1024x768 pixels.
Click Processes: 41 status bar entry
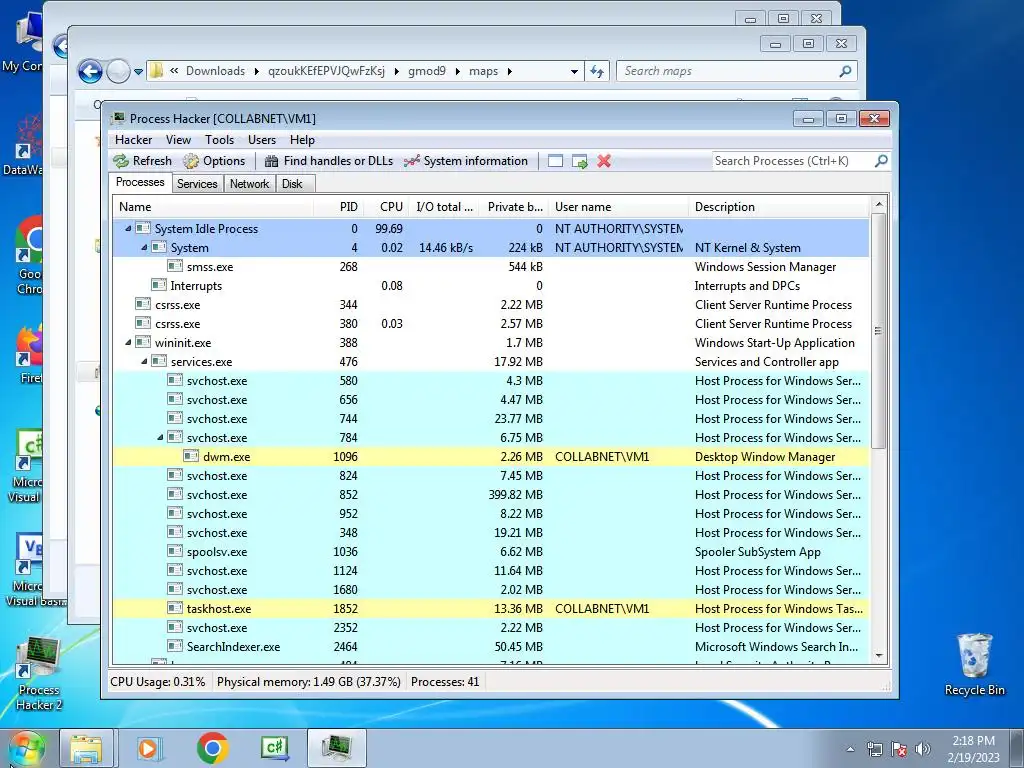pyautogui.click(x=445, y=682)
